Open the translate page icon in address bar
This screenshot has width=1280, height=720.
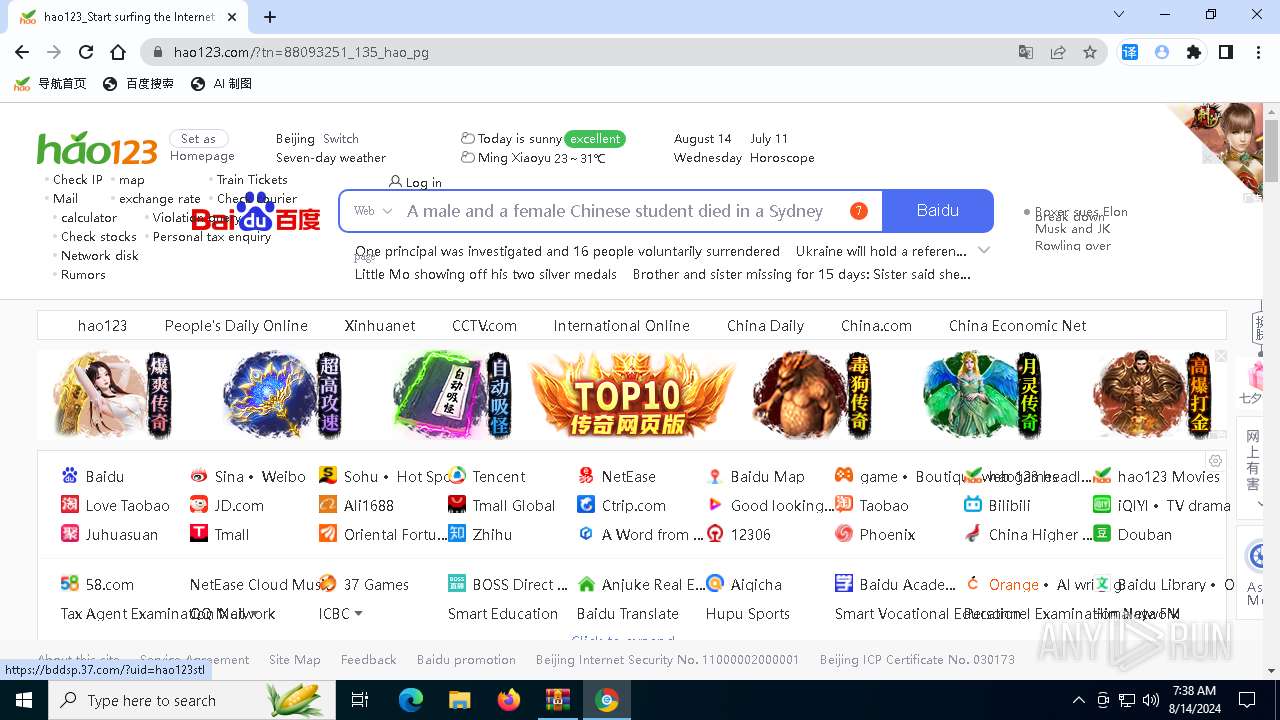(x=1026, y=52)
